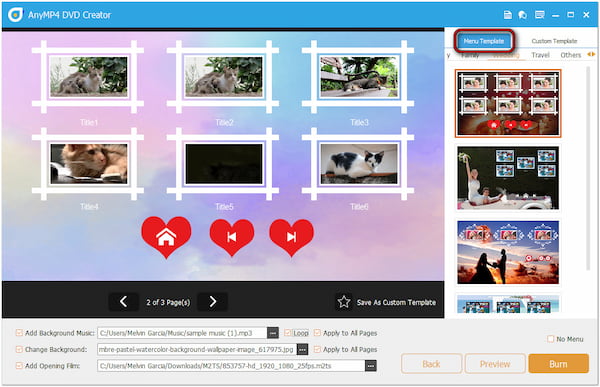The width and height of the screenshot is (600, 387).
Task: Browse for background image with ellipsis button
Action: point(302,349)
